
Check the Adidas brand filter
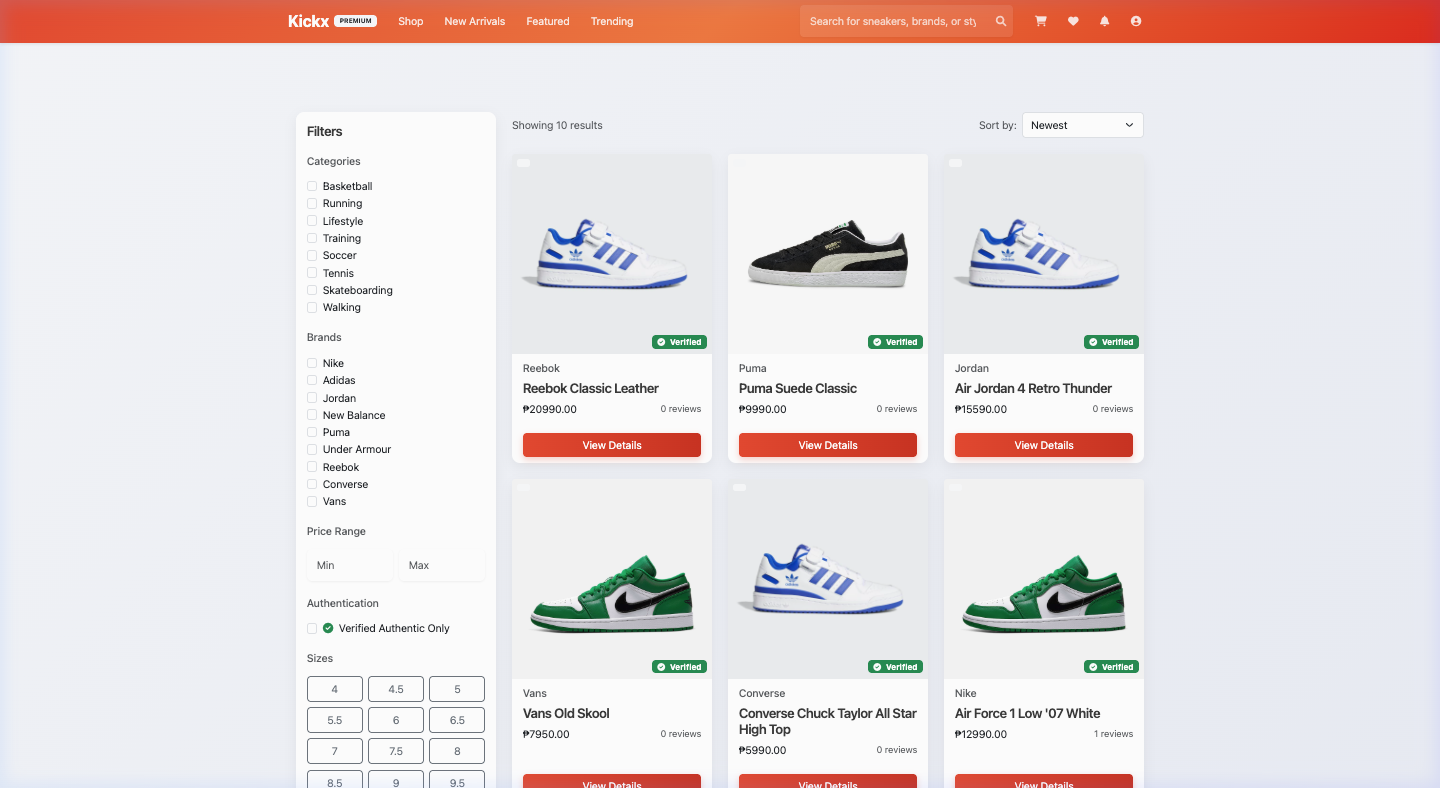(312, 380)
